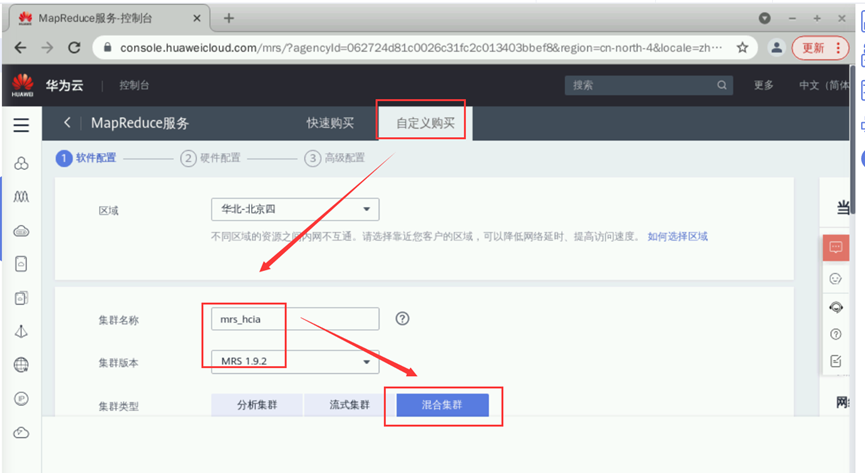Image resolution: width=865 pixels, height=473 pixels.
Task: Click the red 更新 browser update button
Action: point(820,48)
